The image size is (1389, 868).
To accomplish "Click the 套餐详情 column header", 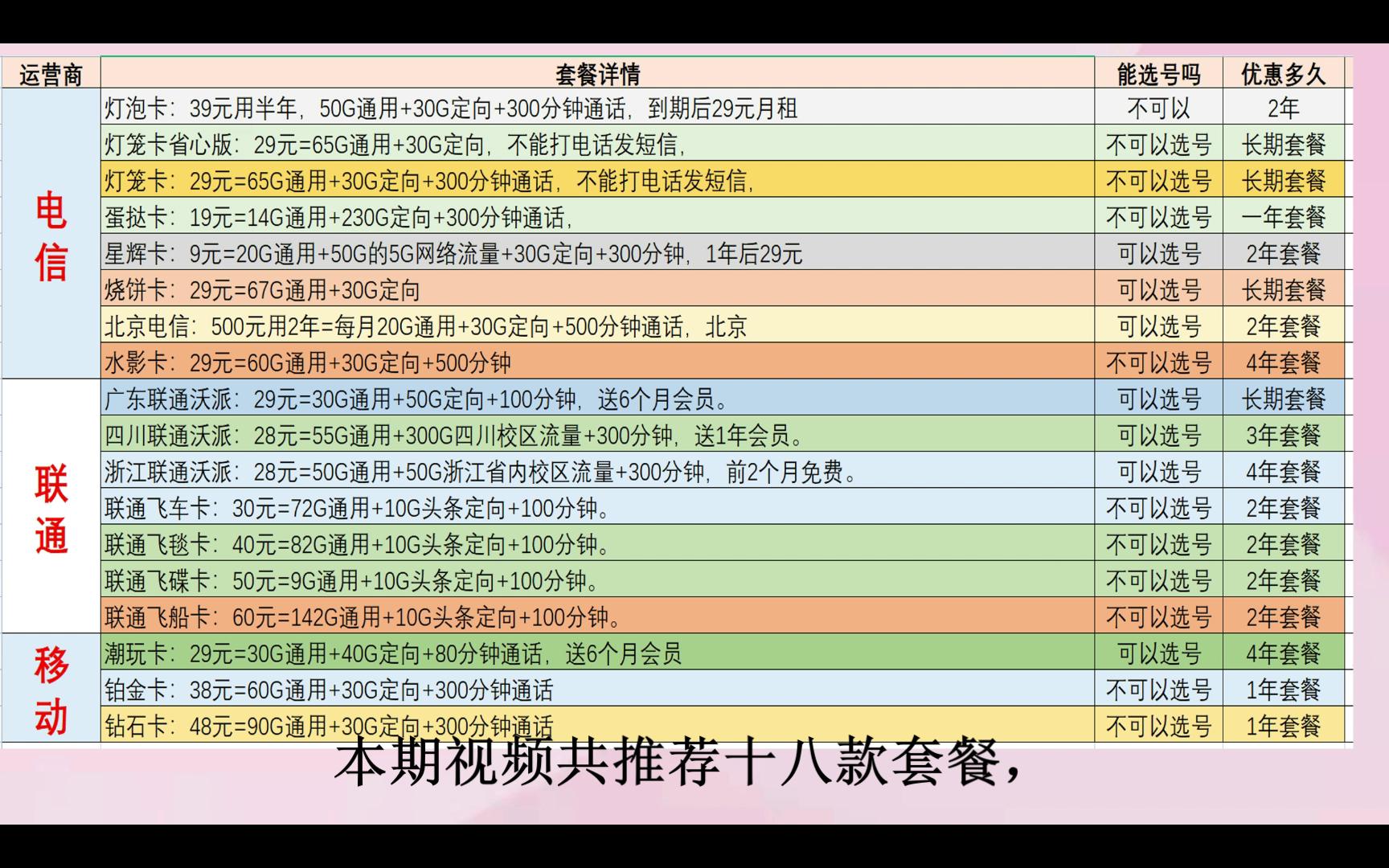I will coord(597,74).
